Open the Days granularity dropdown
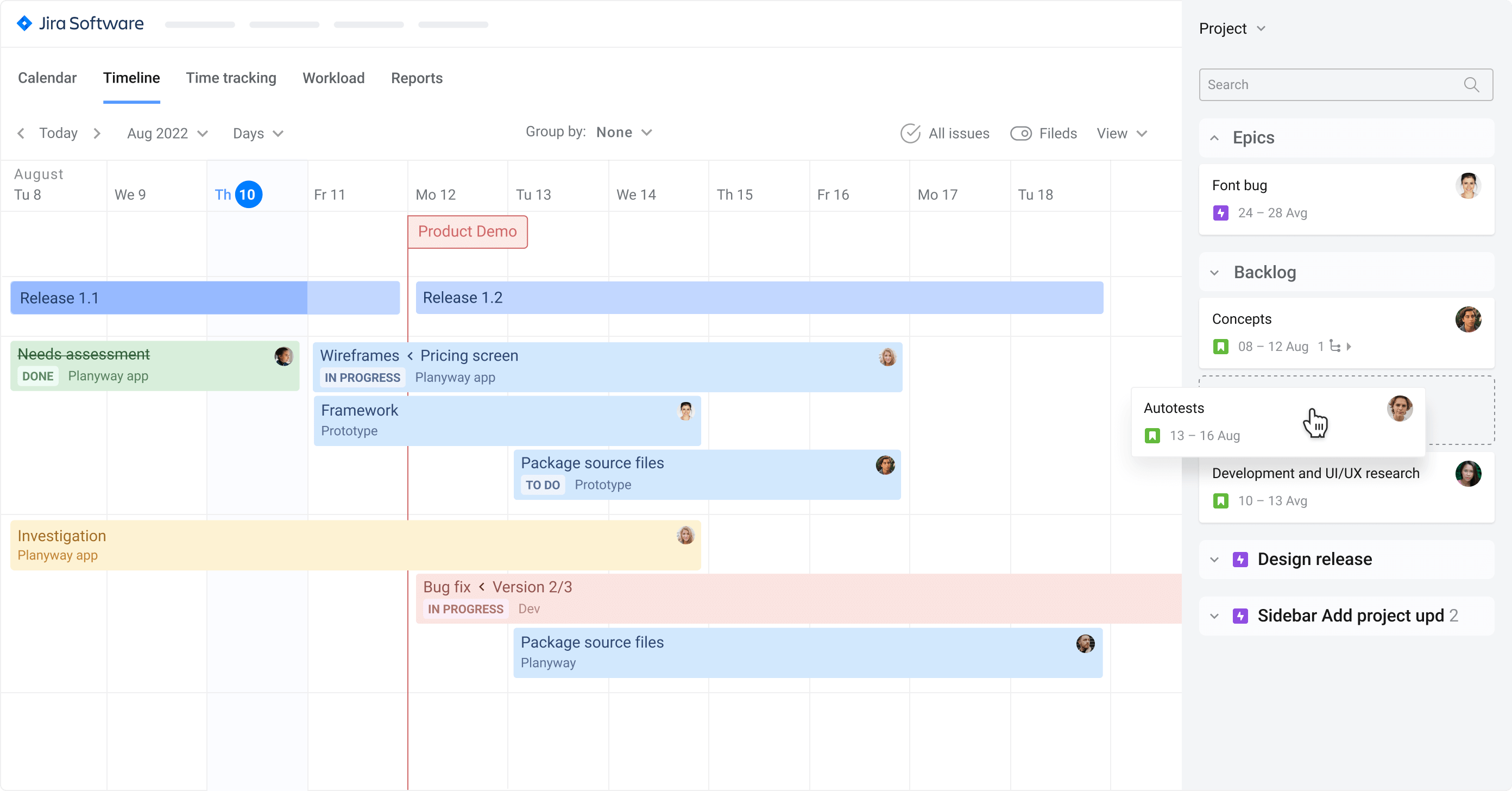Viewport: 1512px width, 791px height. pos(256,133)
